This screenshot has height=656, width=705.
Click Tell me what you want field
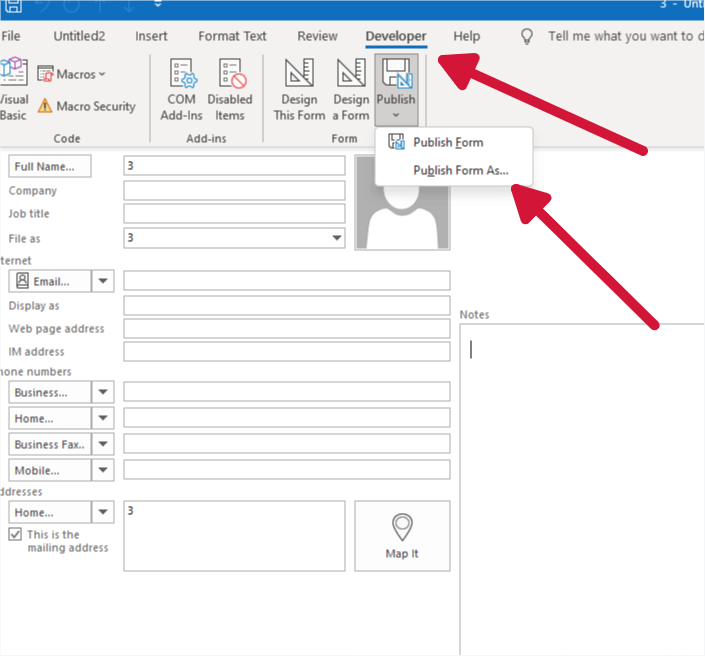(625, 36)
